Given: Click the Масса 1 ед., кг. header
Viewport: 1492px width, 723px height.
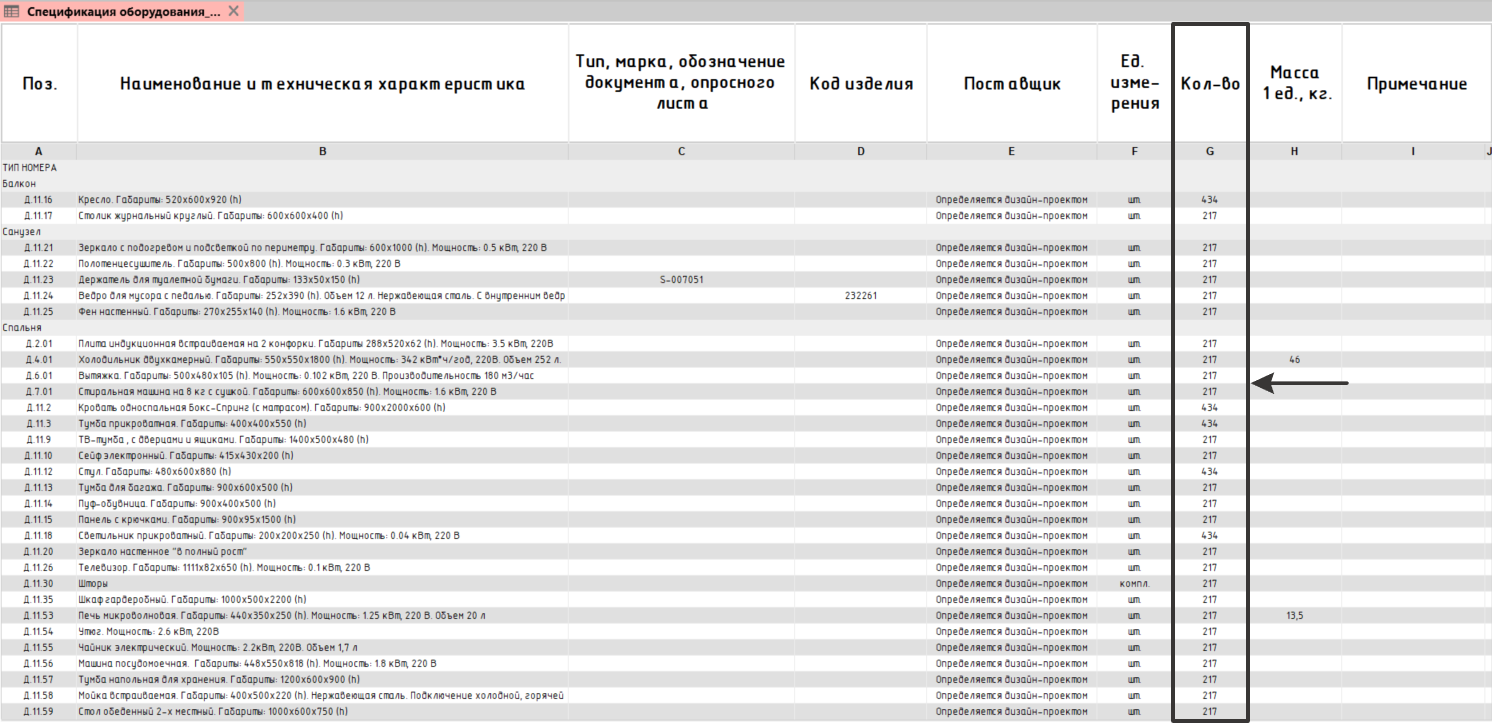Looking at the screenshot, I should pos(1294,84).
